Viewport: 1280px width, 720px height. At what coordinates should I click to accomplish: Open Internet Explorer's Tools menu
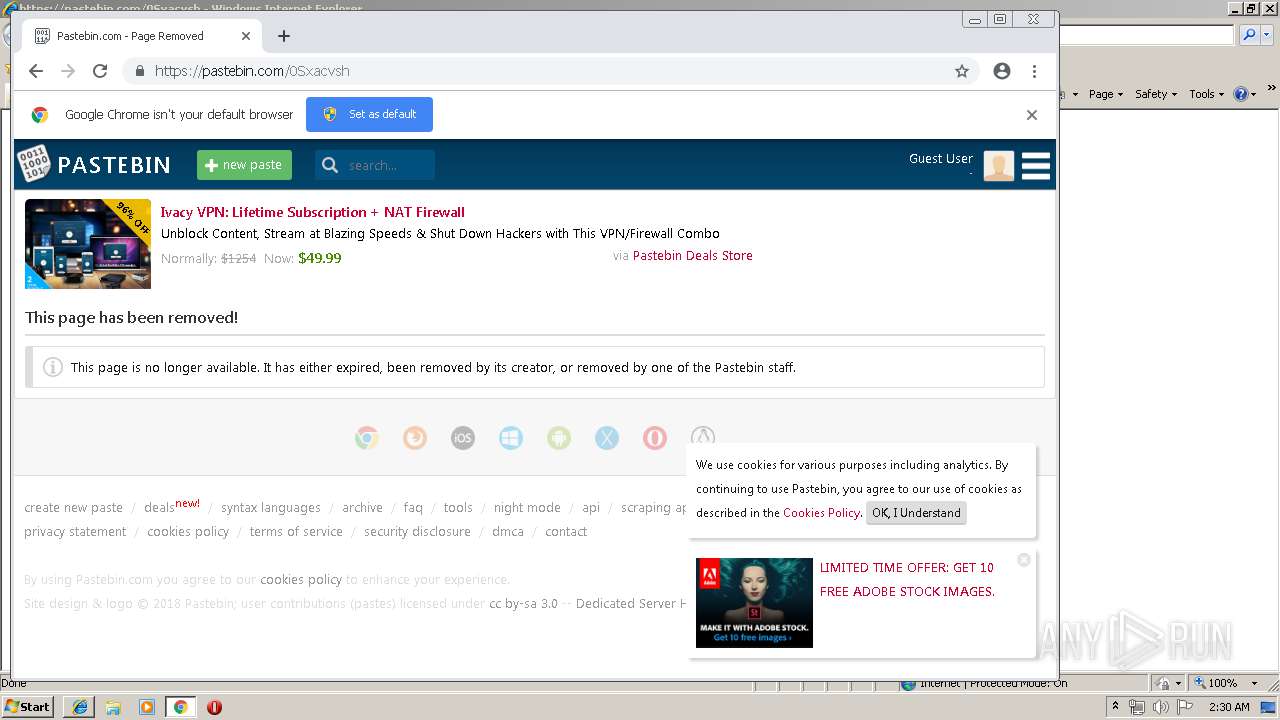pos(1206,94)
